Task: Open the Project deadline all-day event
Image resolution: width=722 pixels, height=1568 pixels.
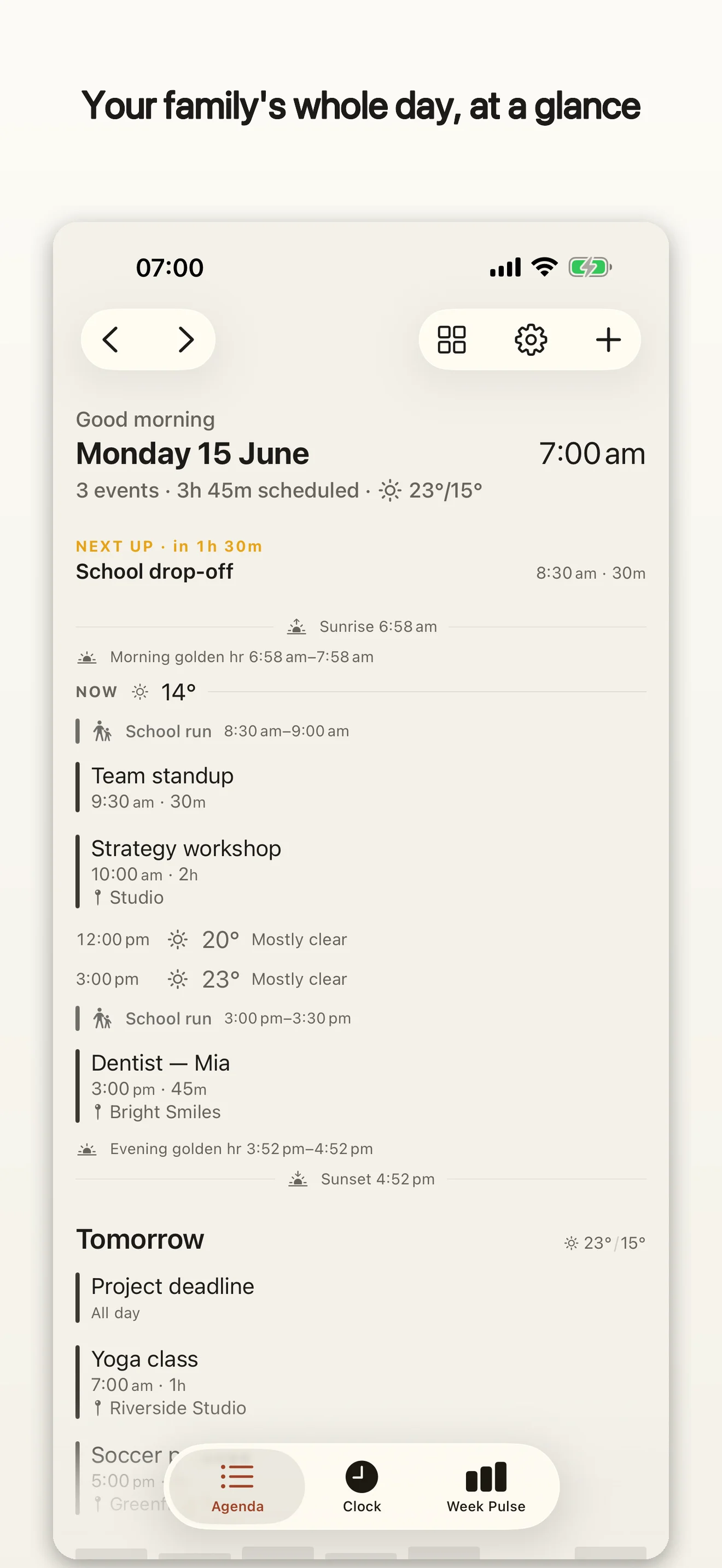Action: 360,1298
